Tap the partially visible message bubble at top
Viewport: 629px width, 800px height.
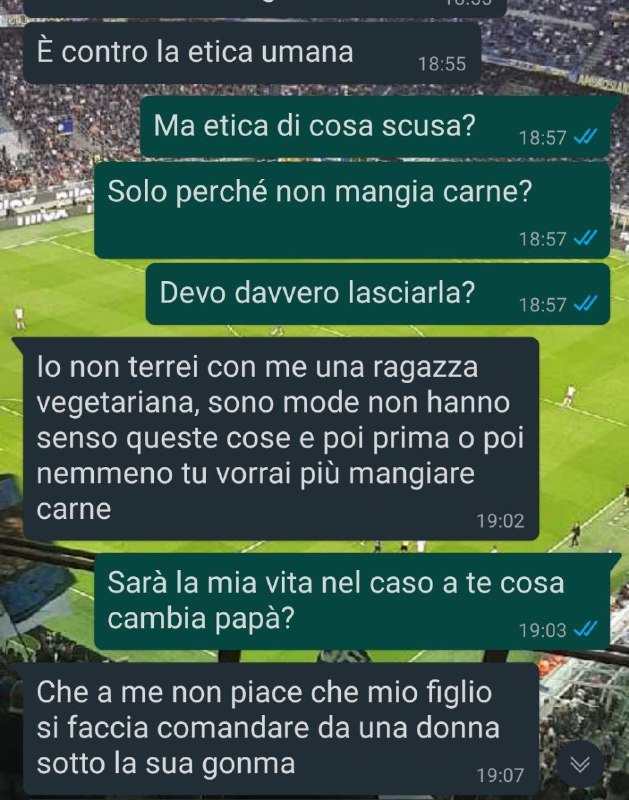click(x=264, y=7)
